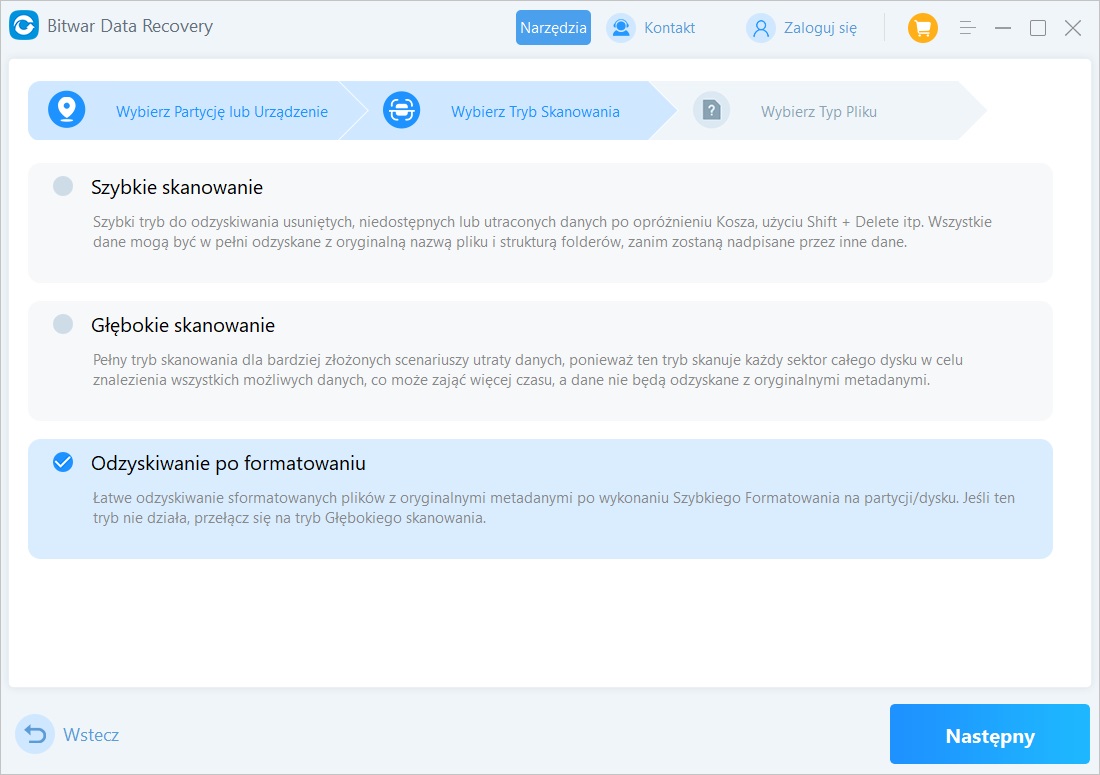
Task: Click the Wybierz Tryb Skanowania step label
Action: point(535,112)
